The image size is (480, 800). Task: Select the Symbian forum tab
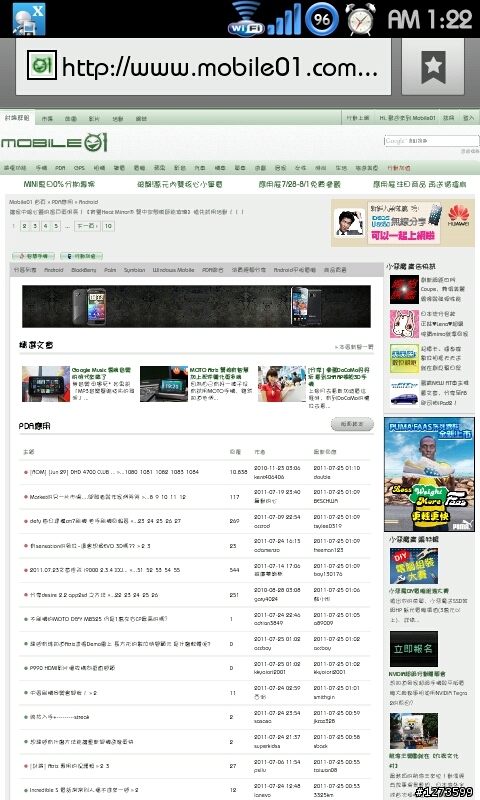[134, 270]
